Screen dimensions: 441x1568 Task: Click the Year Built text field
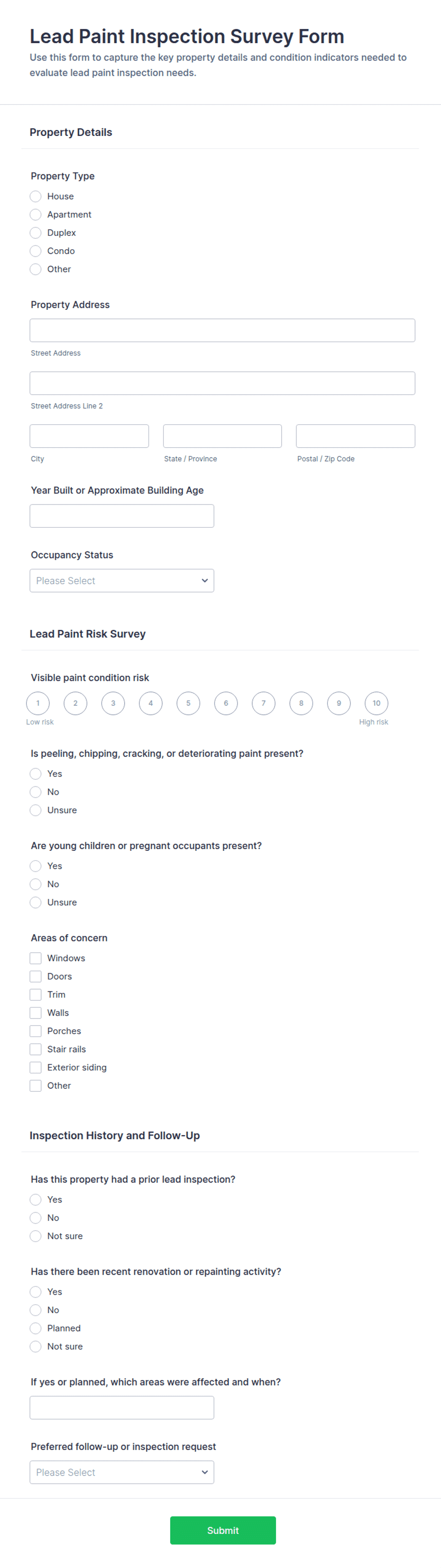(x=122, y=515)
